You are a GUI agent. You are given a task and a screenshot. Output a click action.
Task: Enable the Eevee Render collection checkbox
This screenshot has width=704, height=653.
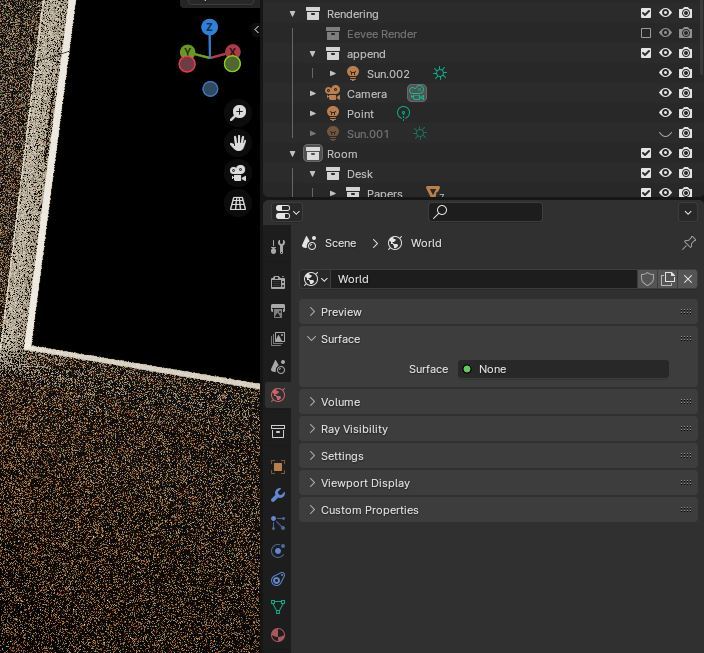click(646, 33)
